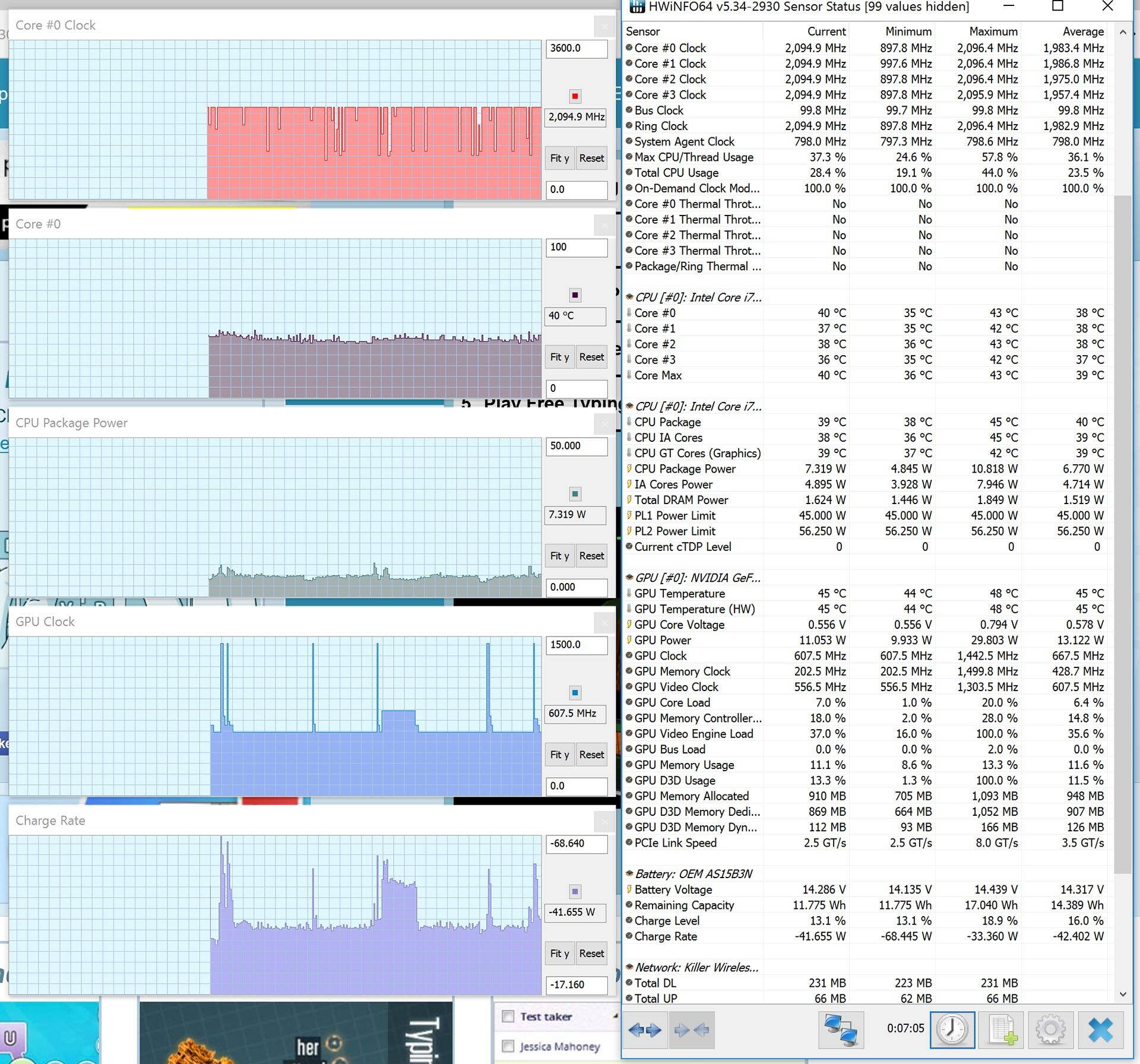Image resolution: width=1140 pixels, height=1064 pixels.
Task: Open the network remote monitoring icon
Action: pos(840,1030)
